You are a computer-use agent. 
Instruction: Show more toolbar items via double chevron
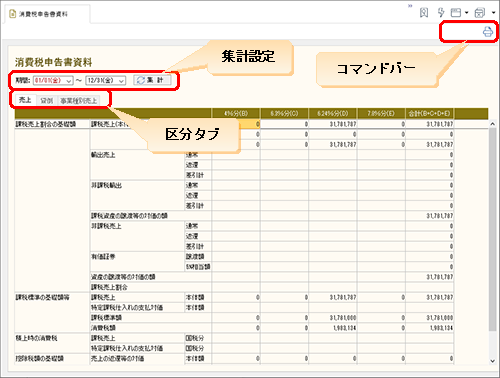410,6
